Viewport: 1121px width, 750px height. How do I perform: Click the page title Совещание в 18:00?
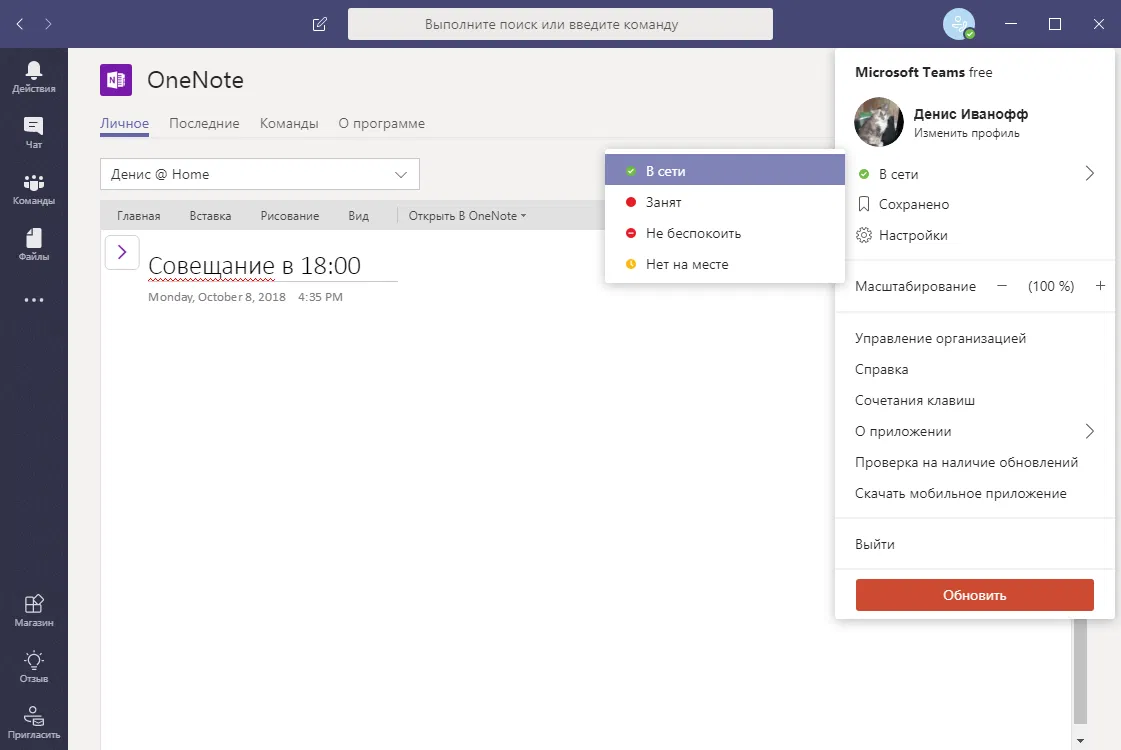click(255, 265)
